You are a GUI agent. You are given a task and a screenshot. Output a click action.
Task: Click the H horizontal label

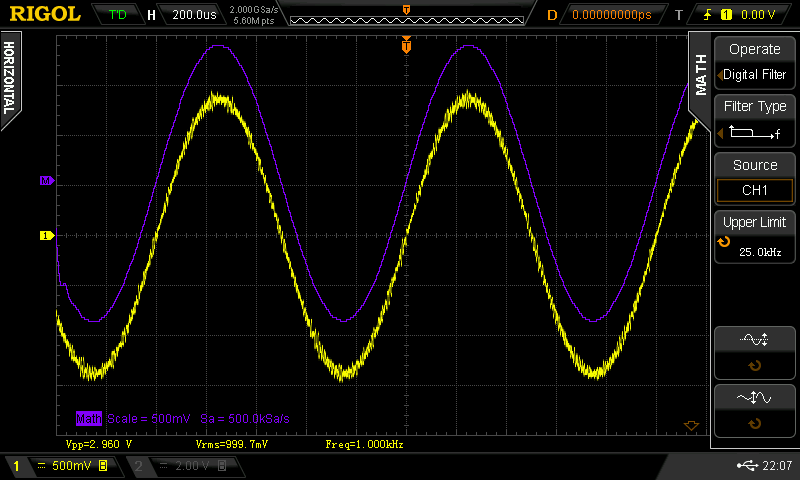151,15
